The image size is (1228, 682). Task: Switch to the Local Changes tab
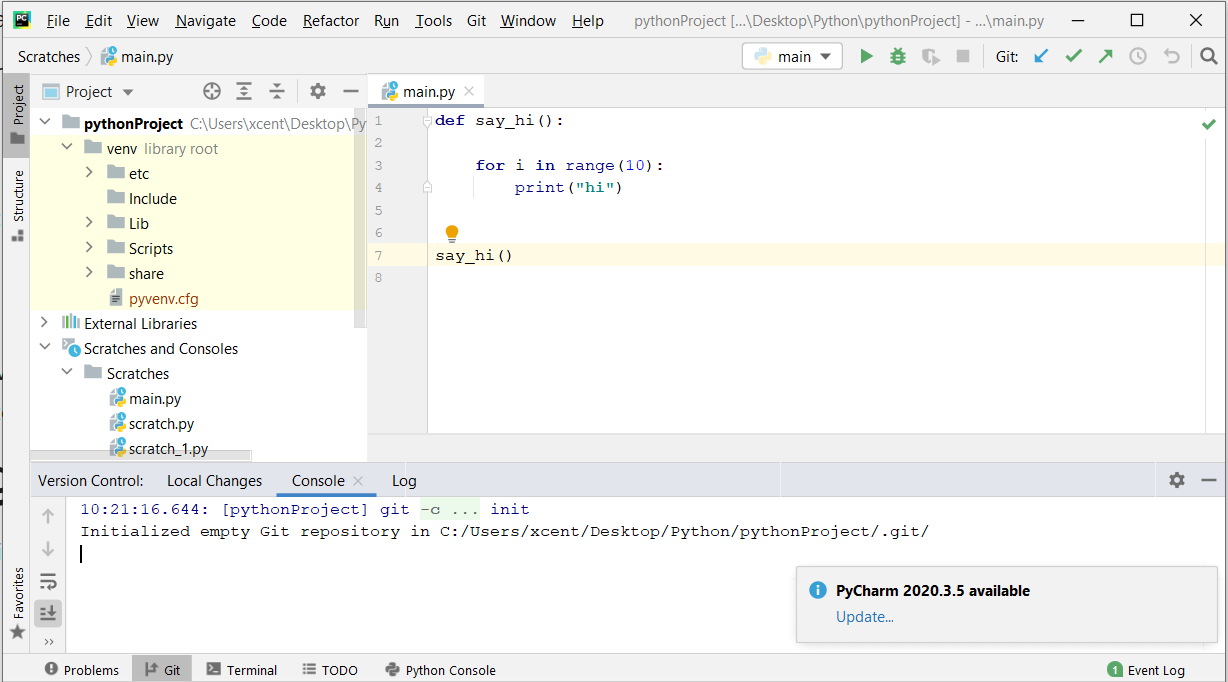tap(214, 481)
